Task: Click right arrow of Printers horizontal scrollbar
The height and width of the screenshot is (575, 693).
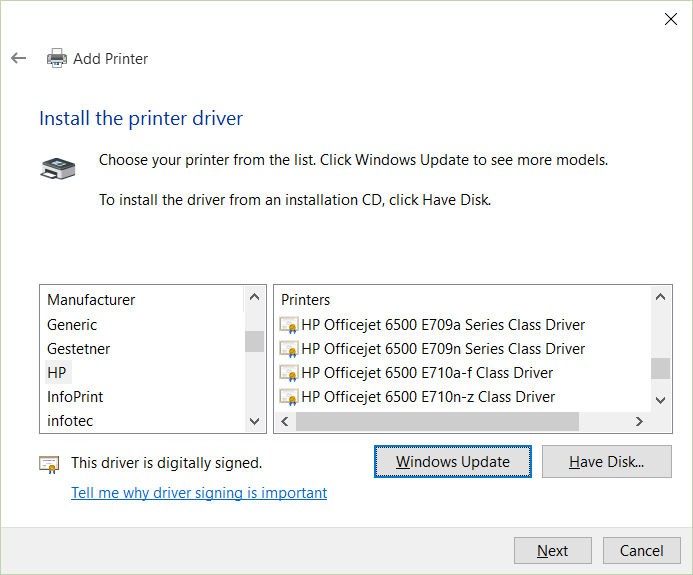Action: (x=639, y=421)
